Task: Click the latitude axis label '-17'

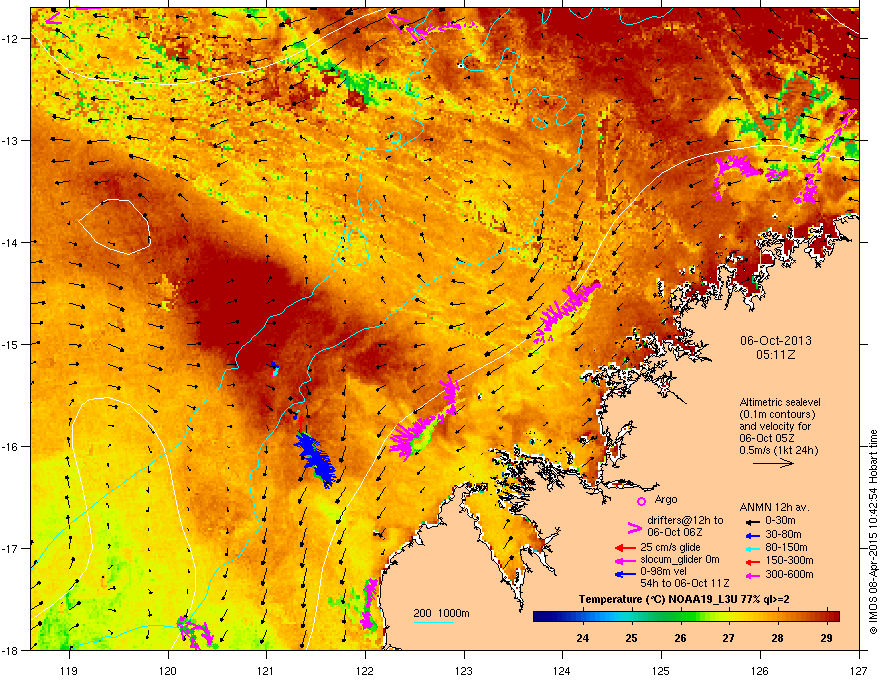Action: (x=10, y=548)
